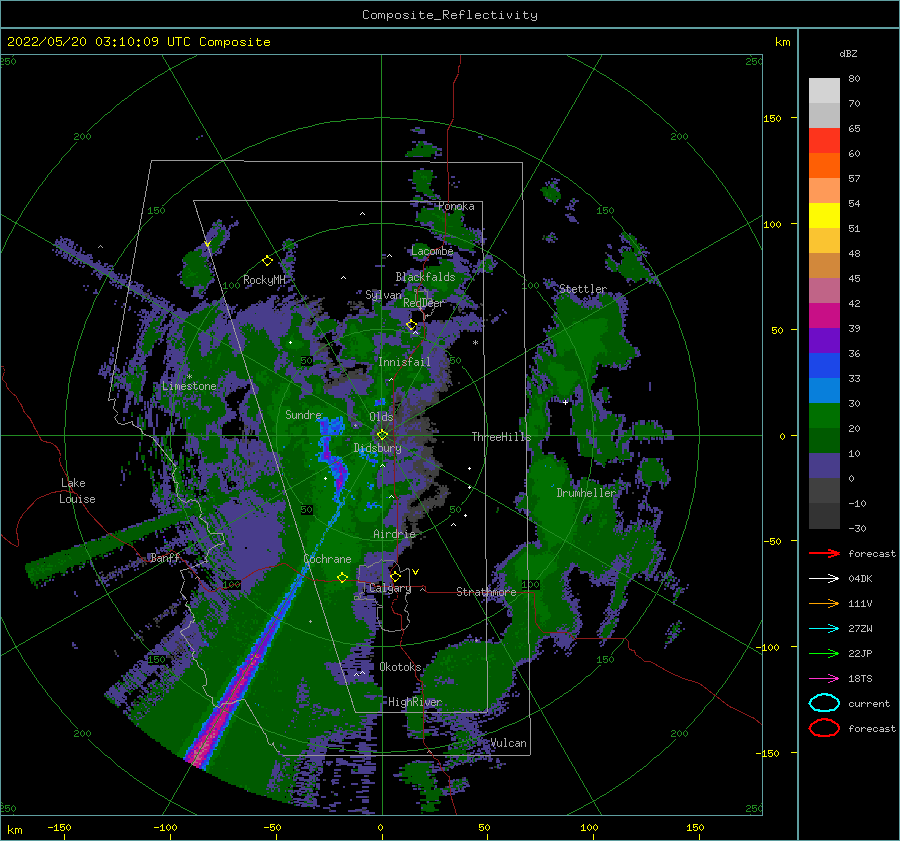
Task: Click the green 22JP arrow icon
Action: 824,653
